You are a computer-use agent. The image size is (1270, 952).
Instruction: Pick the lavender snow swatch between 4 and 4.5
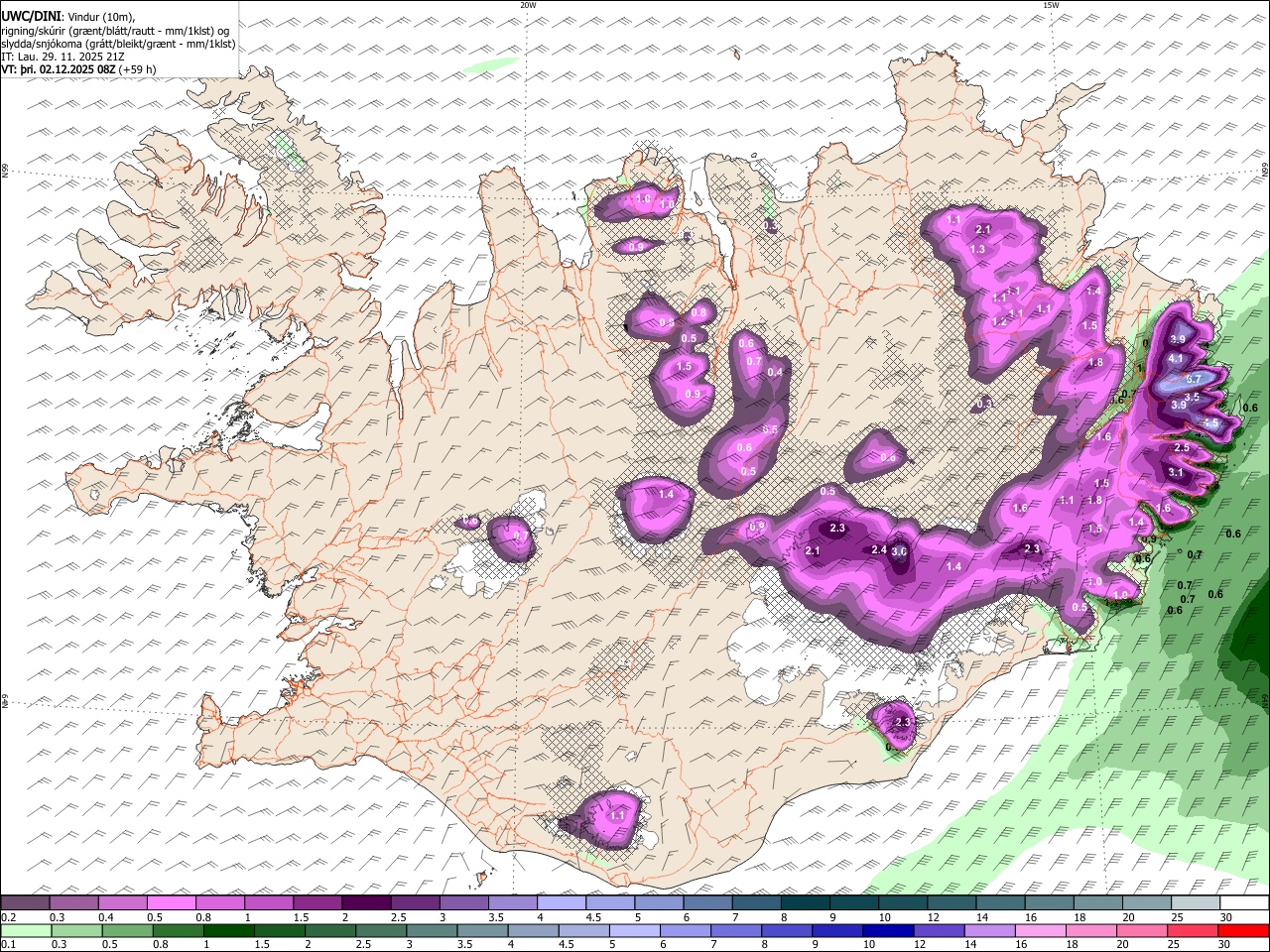point(561,903)
